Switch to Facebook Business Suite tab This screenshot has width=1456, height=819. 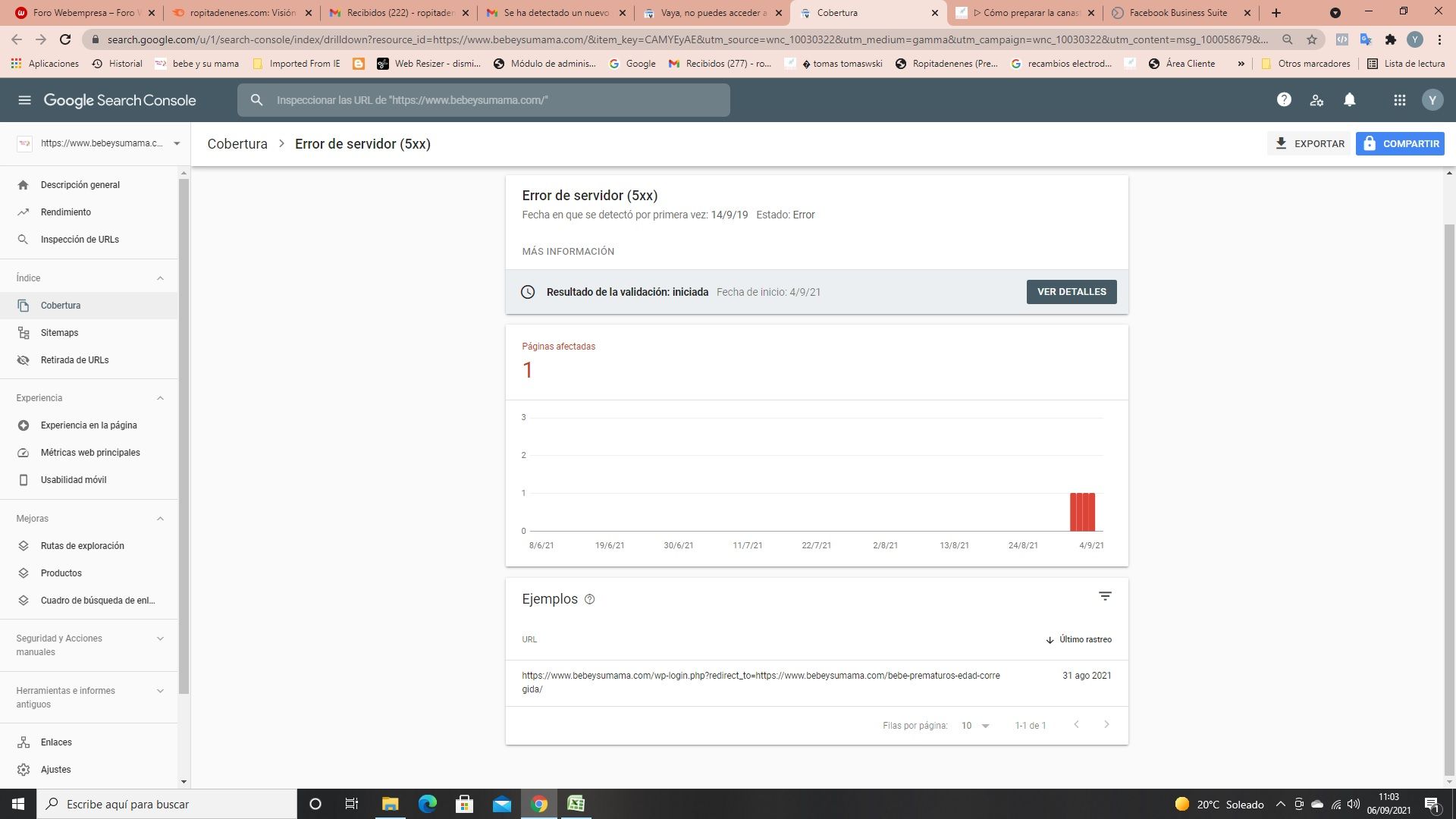tap(1179, 13)
